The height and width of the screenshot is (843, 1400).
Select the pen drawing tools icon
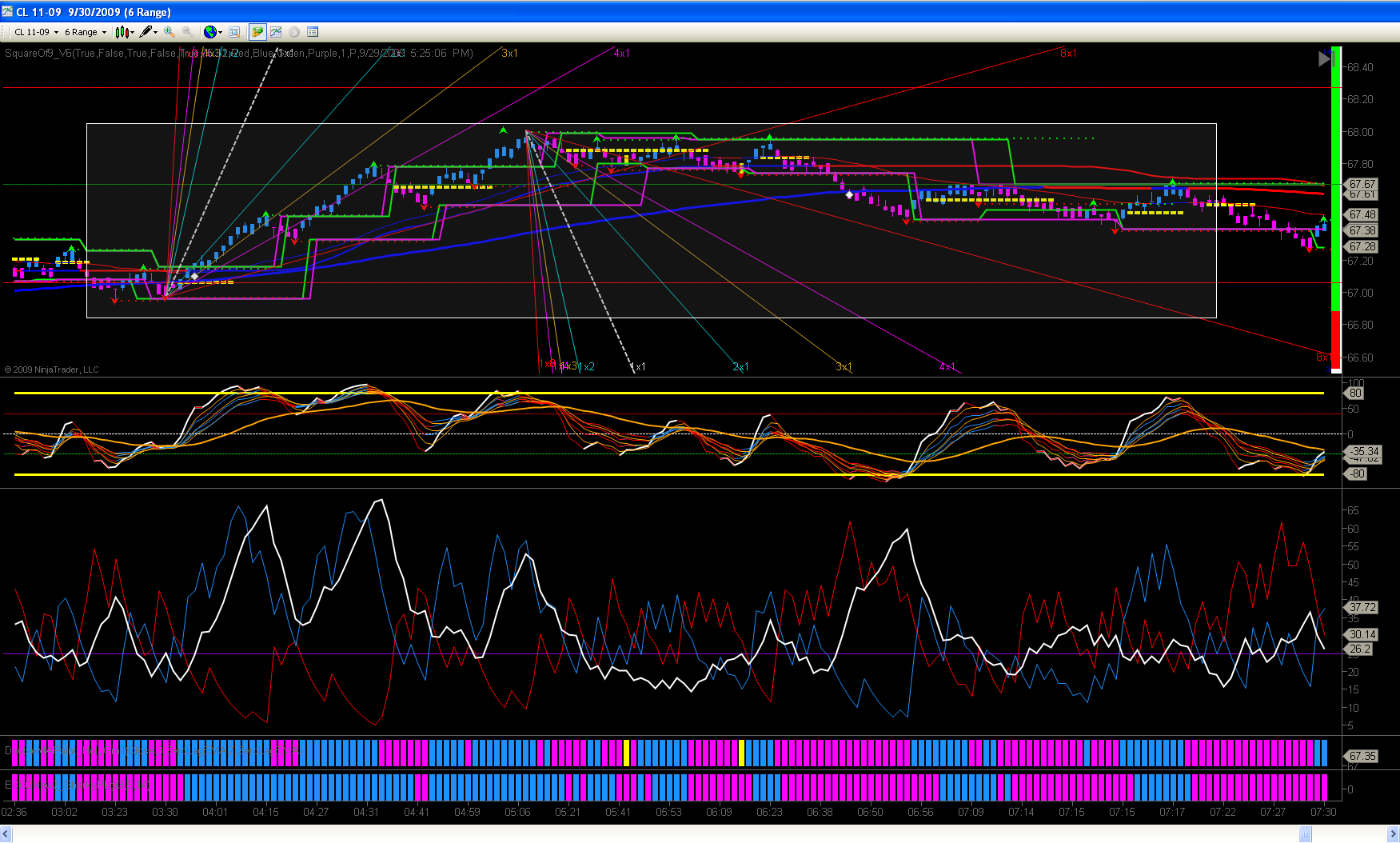(146, 32)
